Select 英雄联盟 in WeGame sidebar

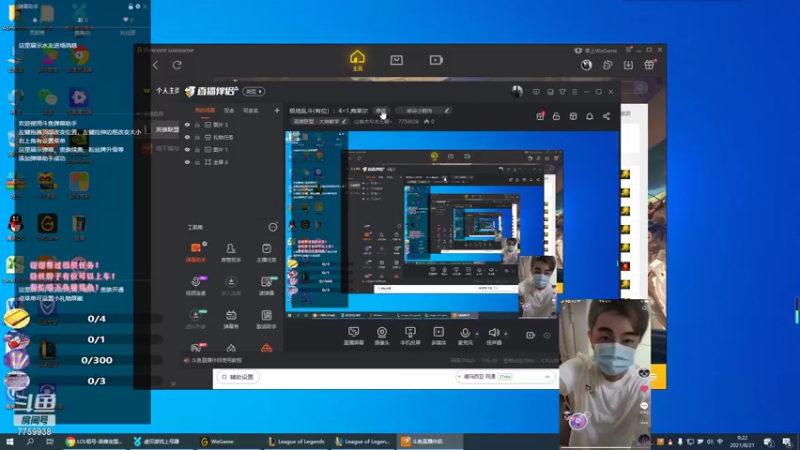(x=167, y=130)
